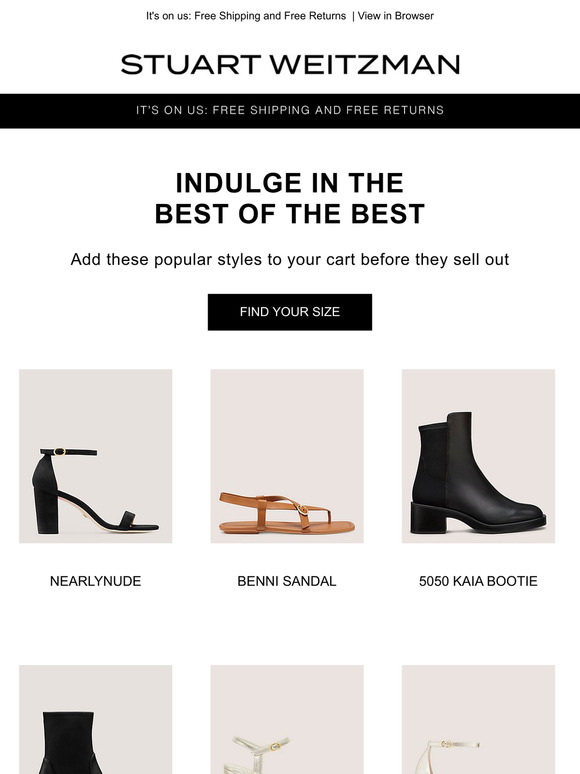Open the black sock boot image
Viewport: 580px width, 774px height.
click(96, 720)
